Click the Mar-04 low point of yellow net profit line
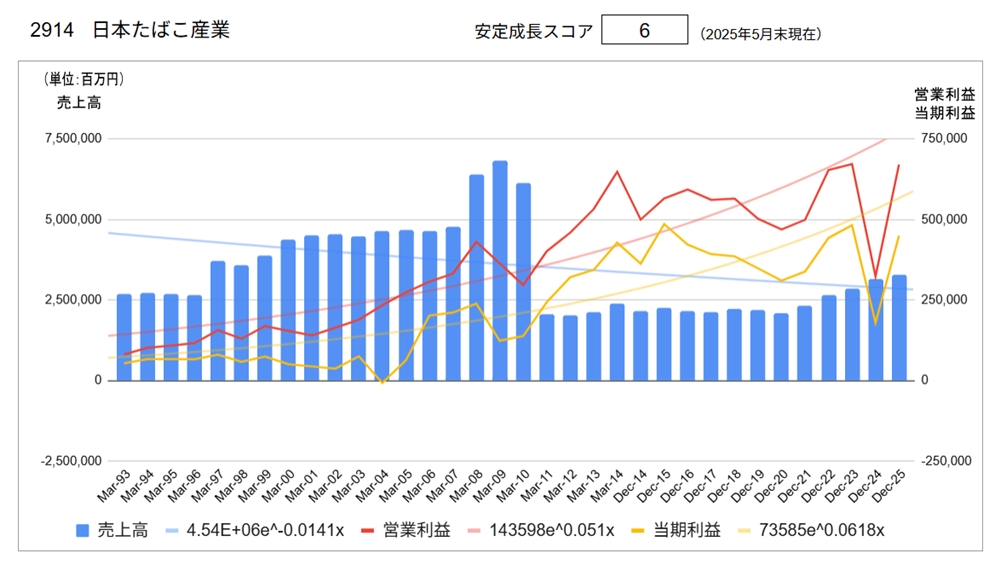The image size is (1000, 570). coord(383,383)
